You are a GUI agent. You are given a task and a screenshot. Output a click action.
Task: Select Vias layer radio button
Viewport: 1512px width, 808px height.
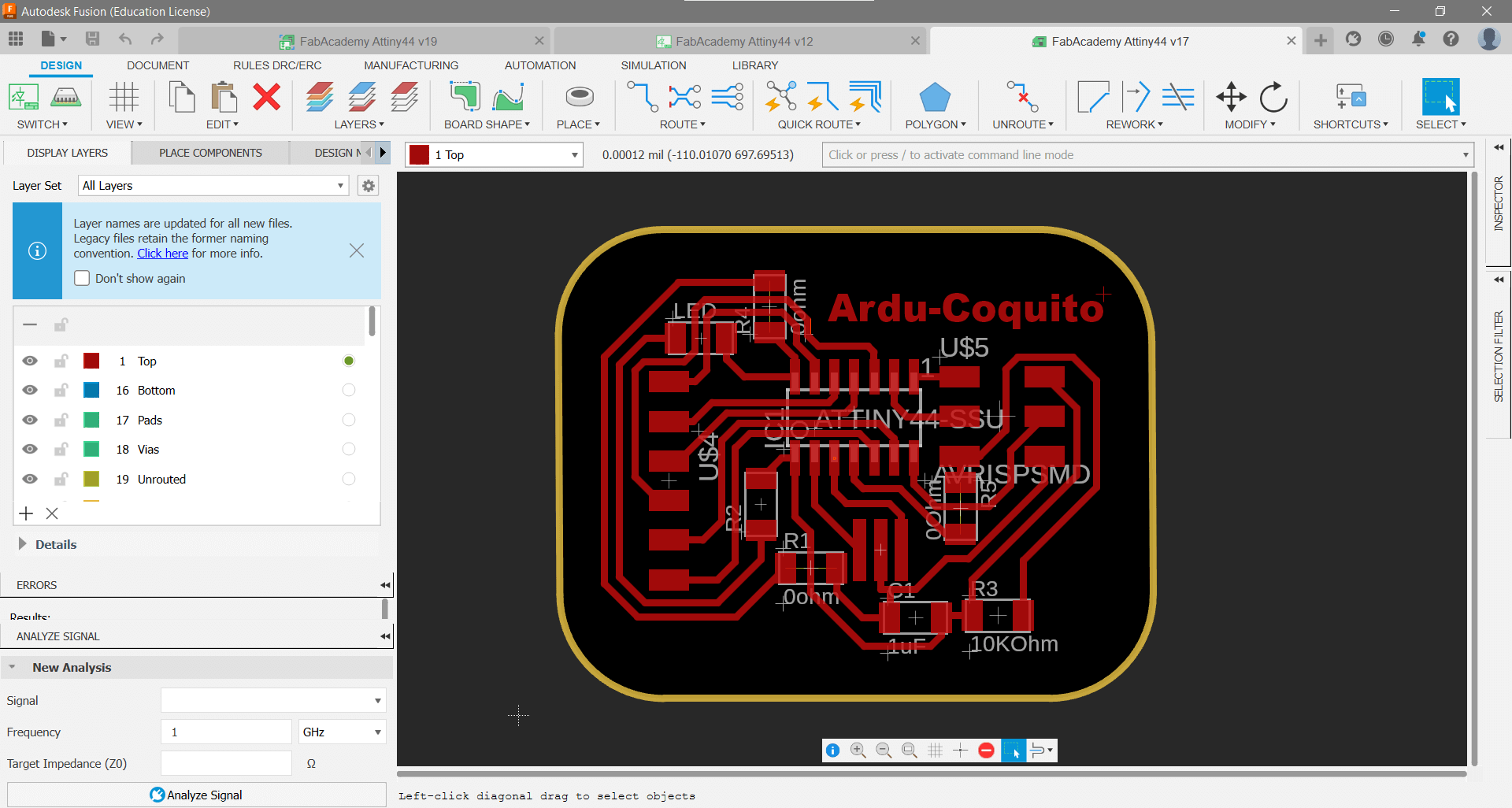click(x=349, y=450)
